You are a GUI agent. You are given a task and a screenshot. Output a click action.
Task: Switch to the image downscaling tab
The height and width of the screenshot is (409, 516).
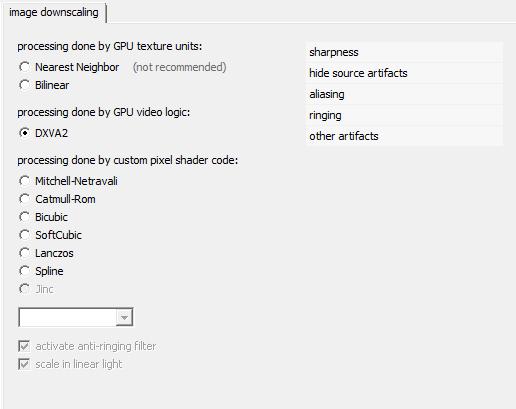pyautogui.click(x=54, y=13)
